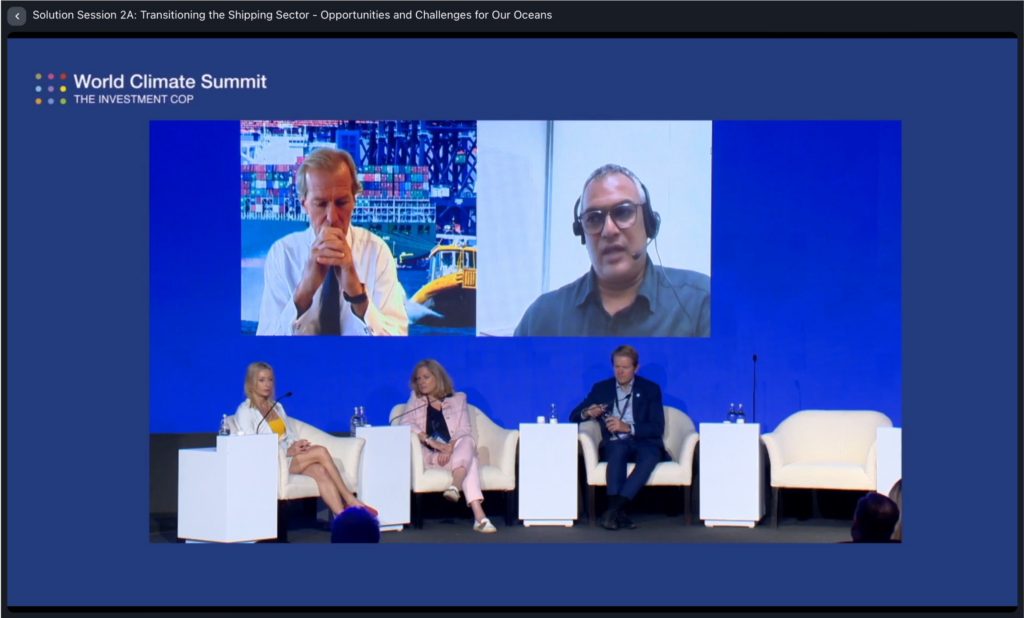This screenshot has height=618, width=1024.
Task: Click the audience member's head at bottom right
Action: (x=875, y=518)
